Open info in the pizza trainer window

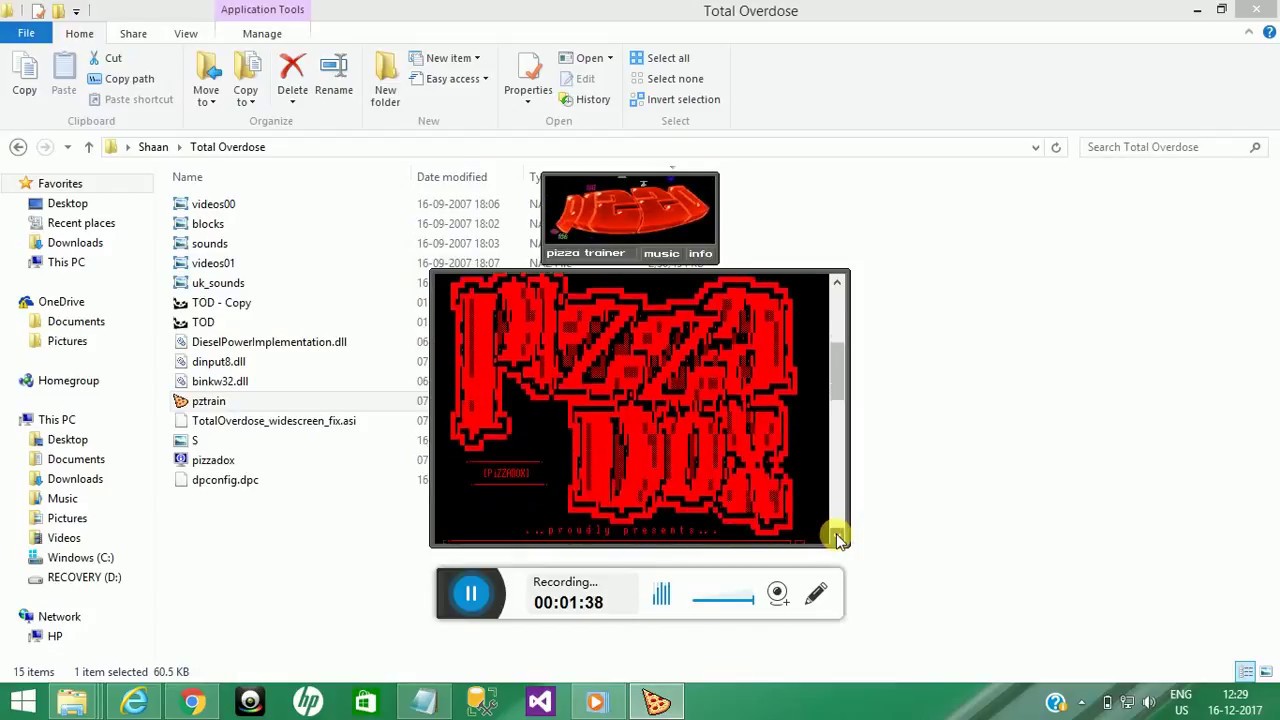(x=699, y=253)
